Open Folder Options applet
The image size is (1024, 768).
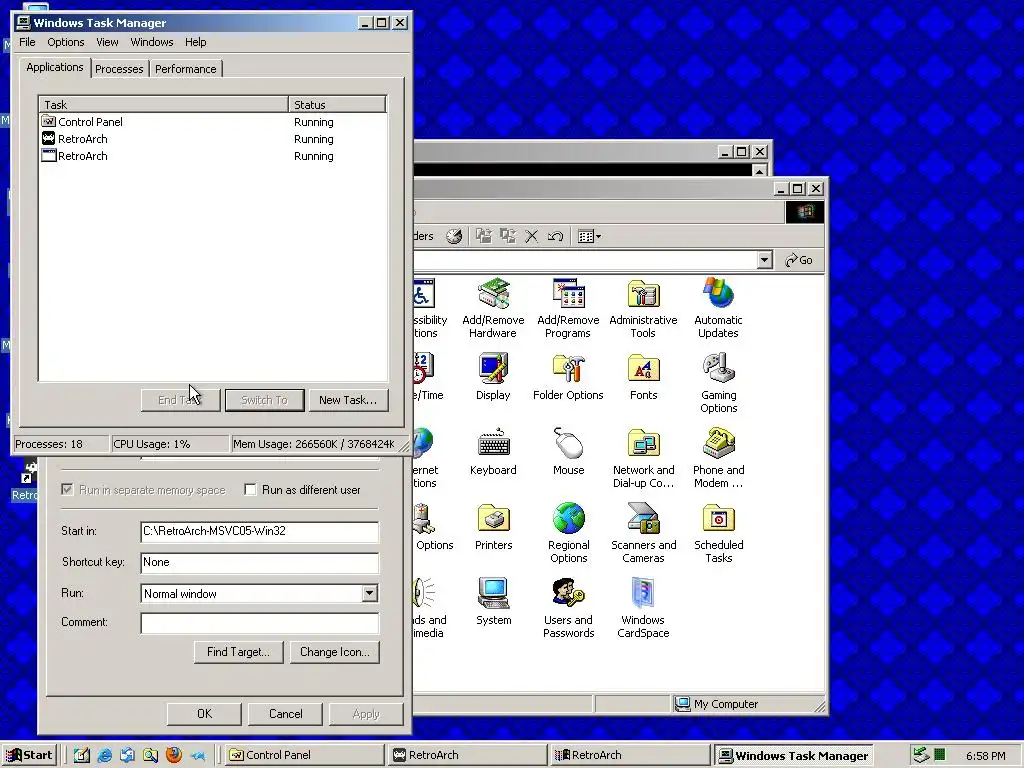pos(568,377)
